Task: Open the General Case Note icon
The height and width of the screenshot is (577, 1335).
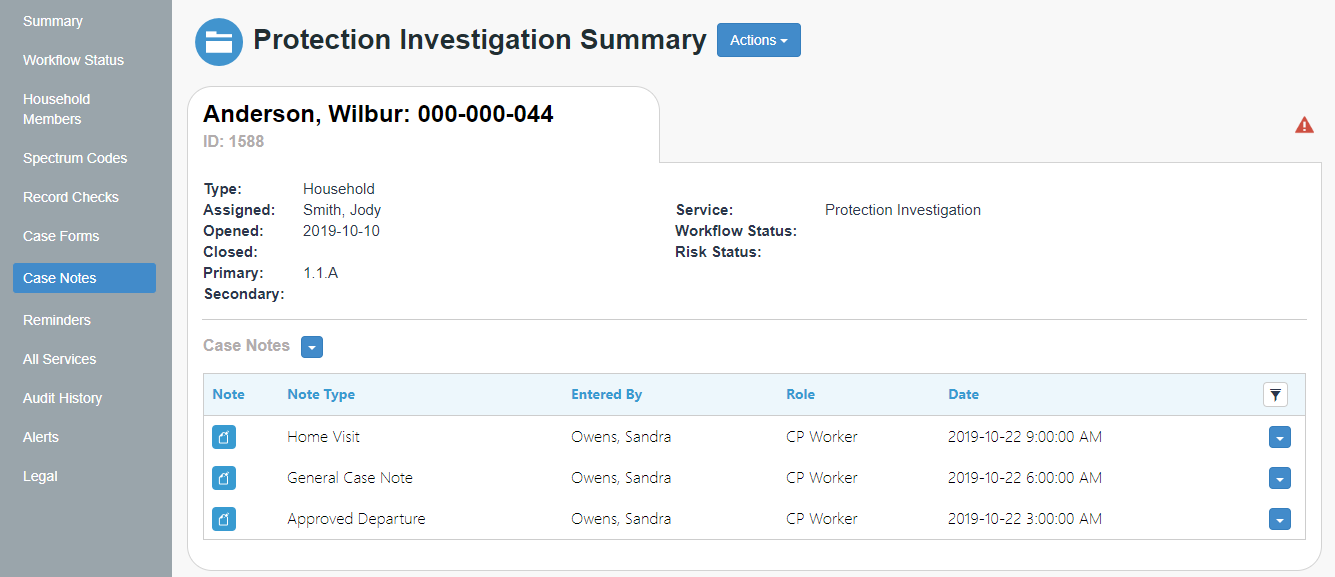Action: [x=224, y=478]
